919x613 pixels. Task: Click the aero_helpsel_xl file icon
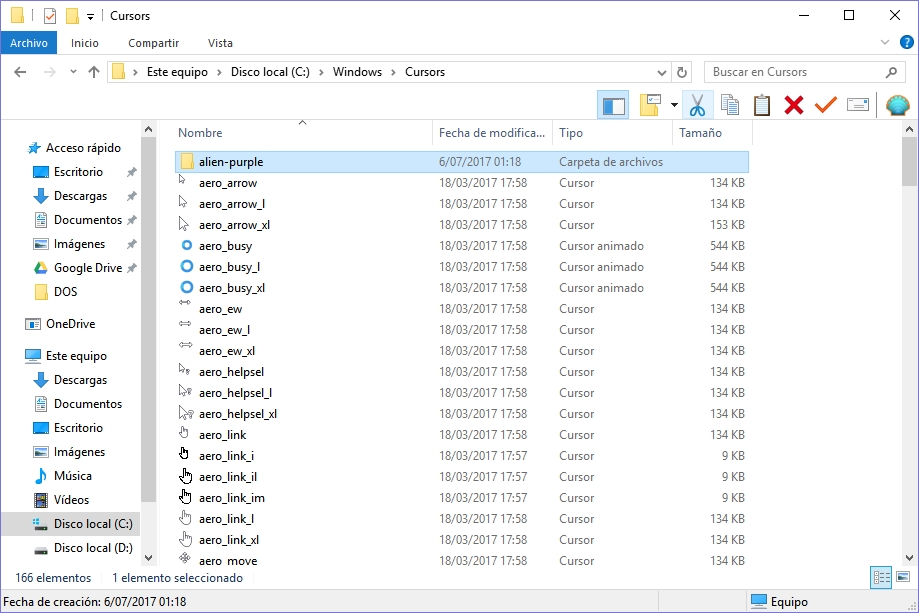(x=186, y=413)
